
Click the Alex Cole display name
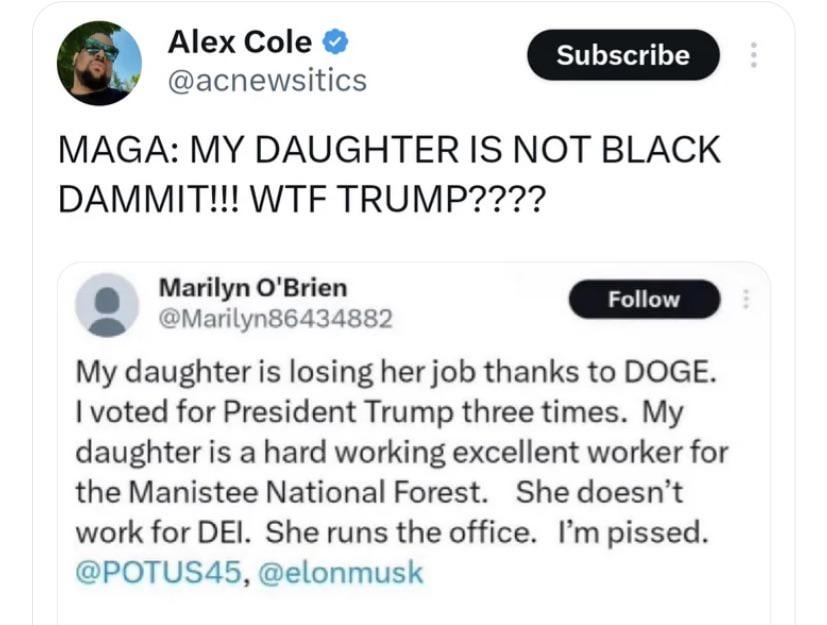(x=239, y=42)
